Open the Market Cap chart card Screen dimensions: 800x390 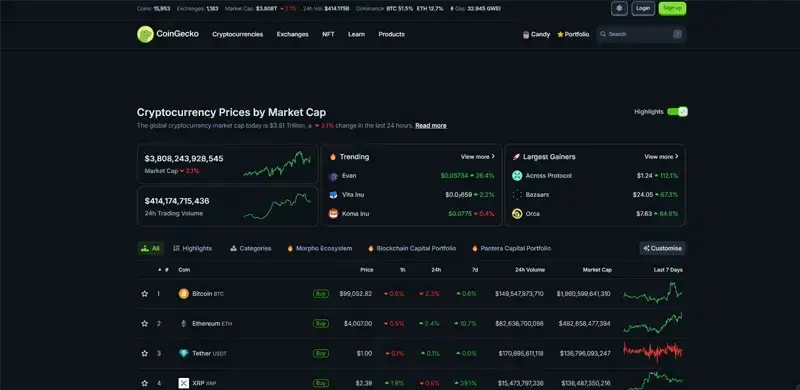(228, 164)
